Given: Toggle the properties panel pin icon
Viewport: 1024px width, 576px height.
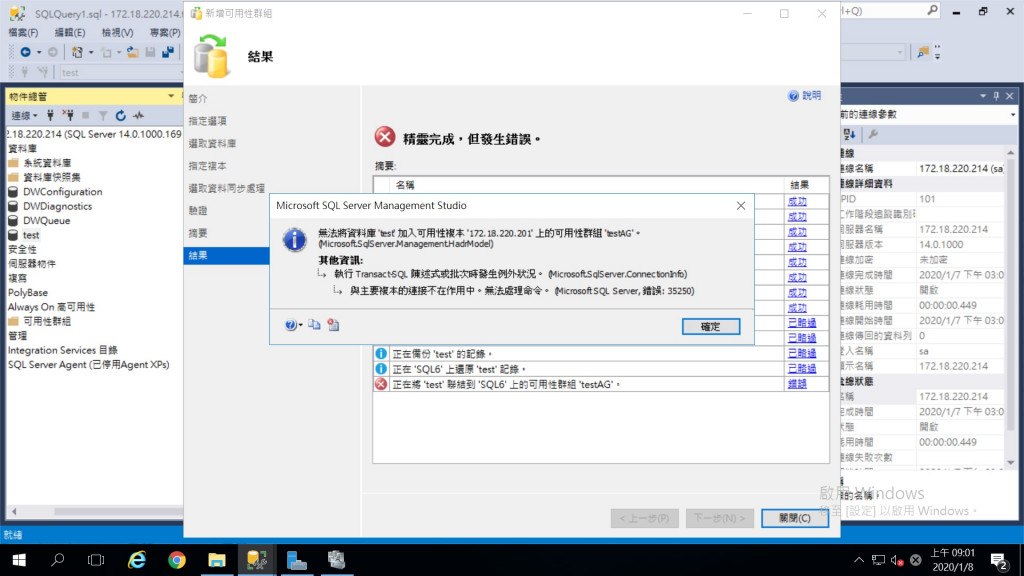Looking at the screenshot, I should pos(996,96).
